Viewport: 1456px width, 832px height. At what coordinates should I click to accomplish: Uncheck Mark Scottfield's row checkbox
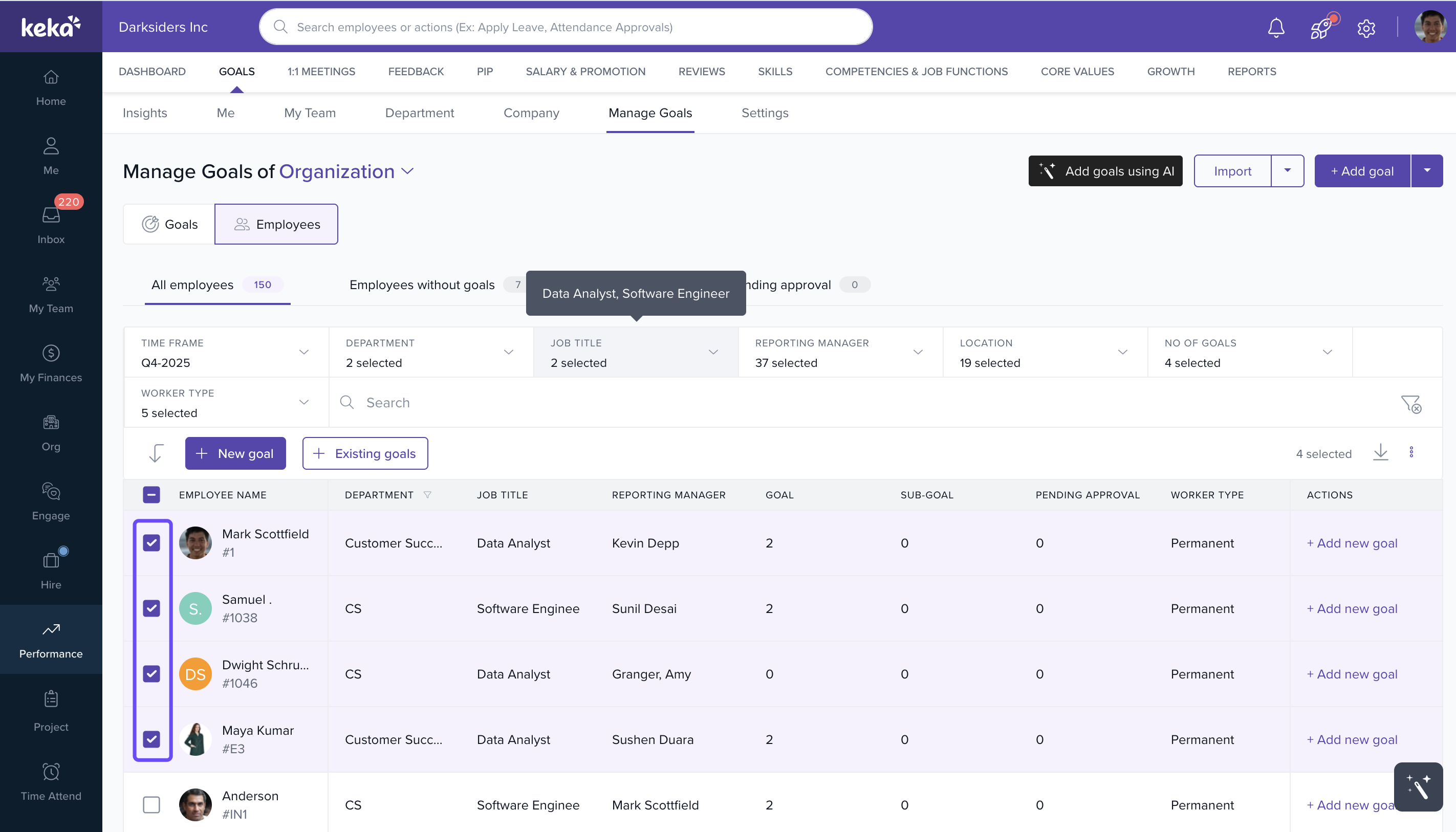click(x=151, y=543)
